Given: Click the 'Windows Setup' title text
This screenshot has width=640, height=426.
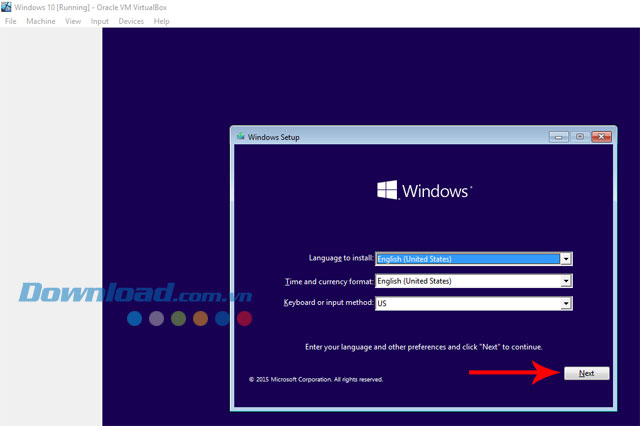Looking at the screenshot, I should pyautogui.click(x=273, y=137).
